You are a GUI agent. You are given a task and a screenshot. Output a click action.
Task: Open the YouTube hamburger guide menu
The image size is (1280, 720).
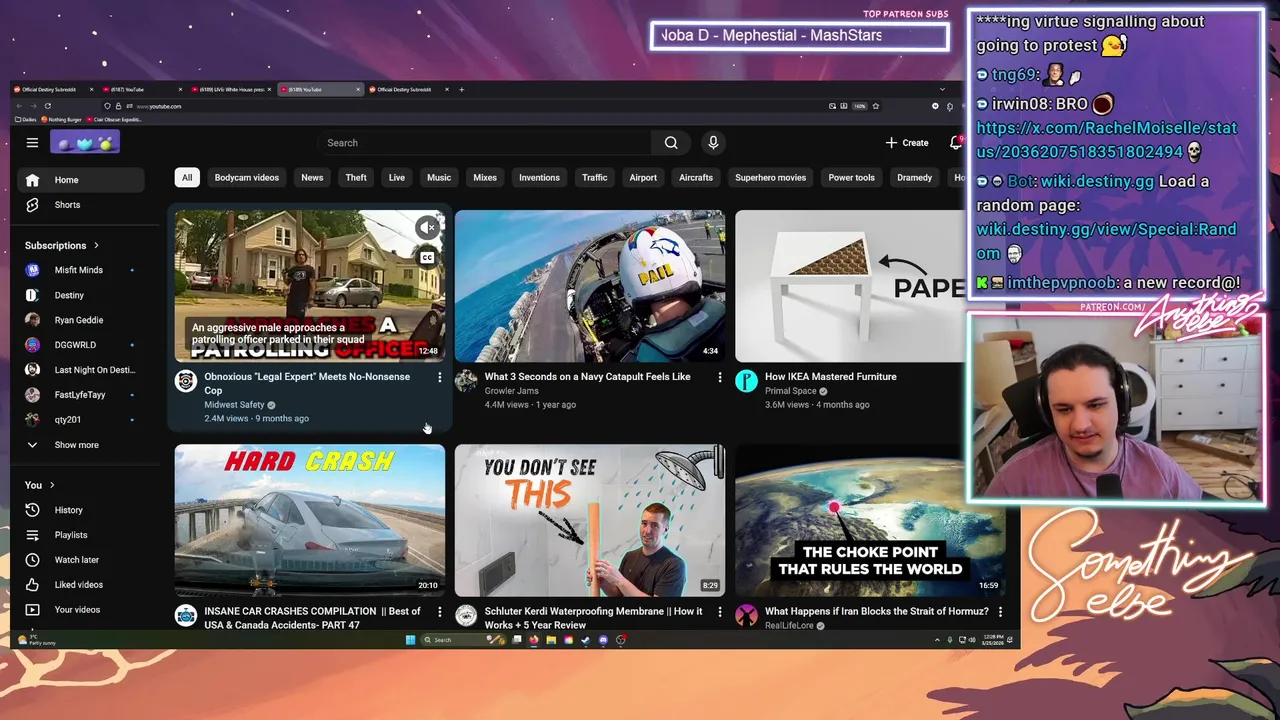coord(32,143)
